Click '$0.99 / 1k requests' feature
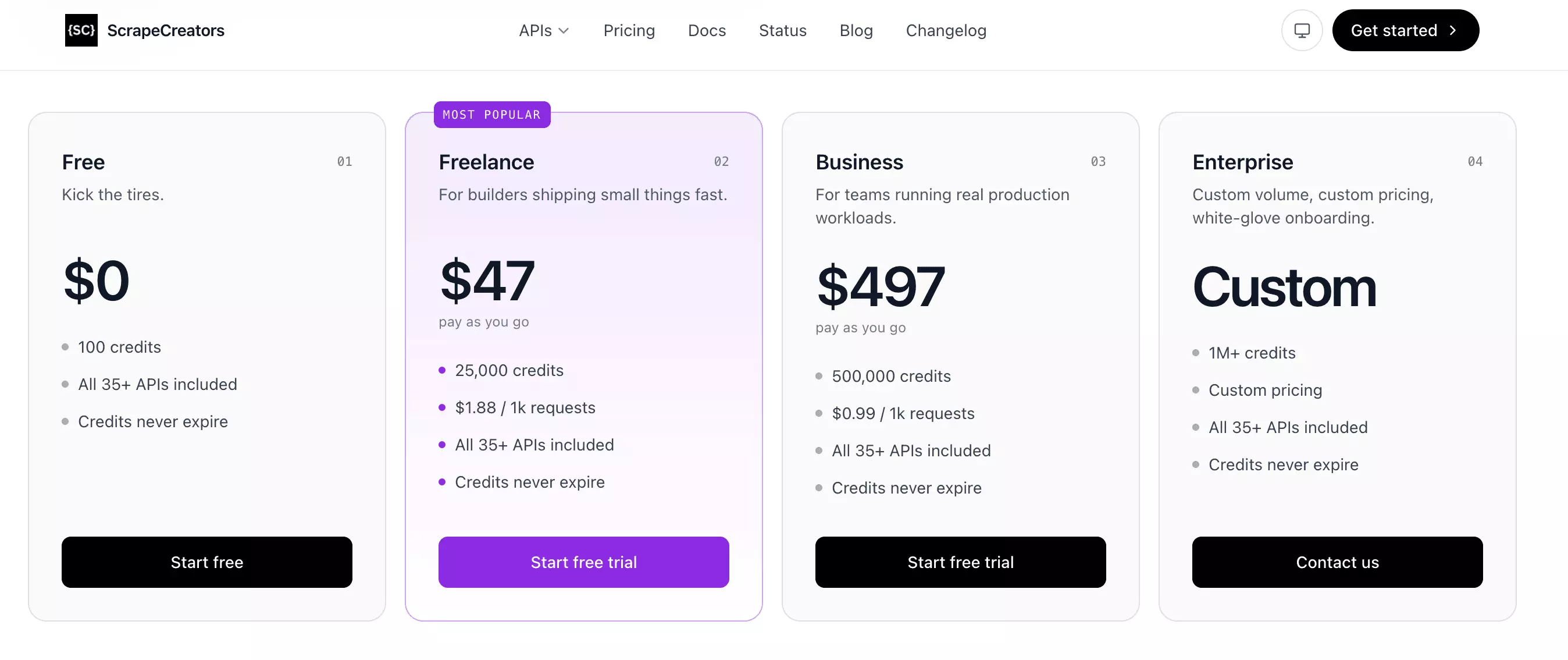The image size is (1568, 660). [903, 413]
